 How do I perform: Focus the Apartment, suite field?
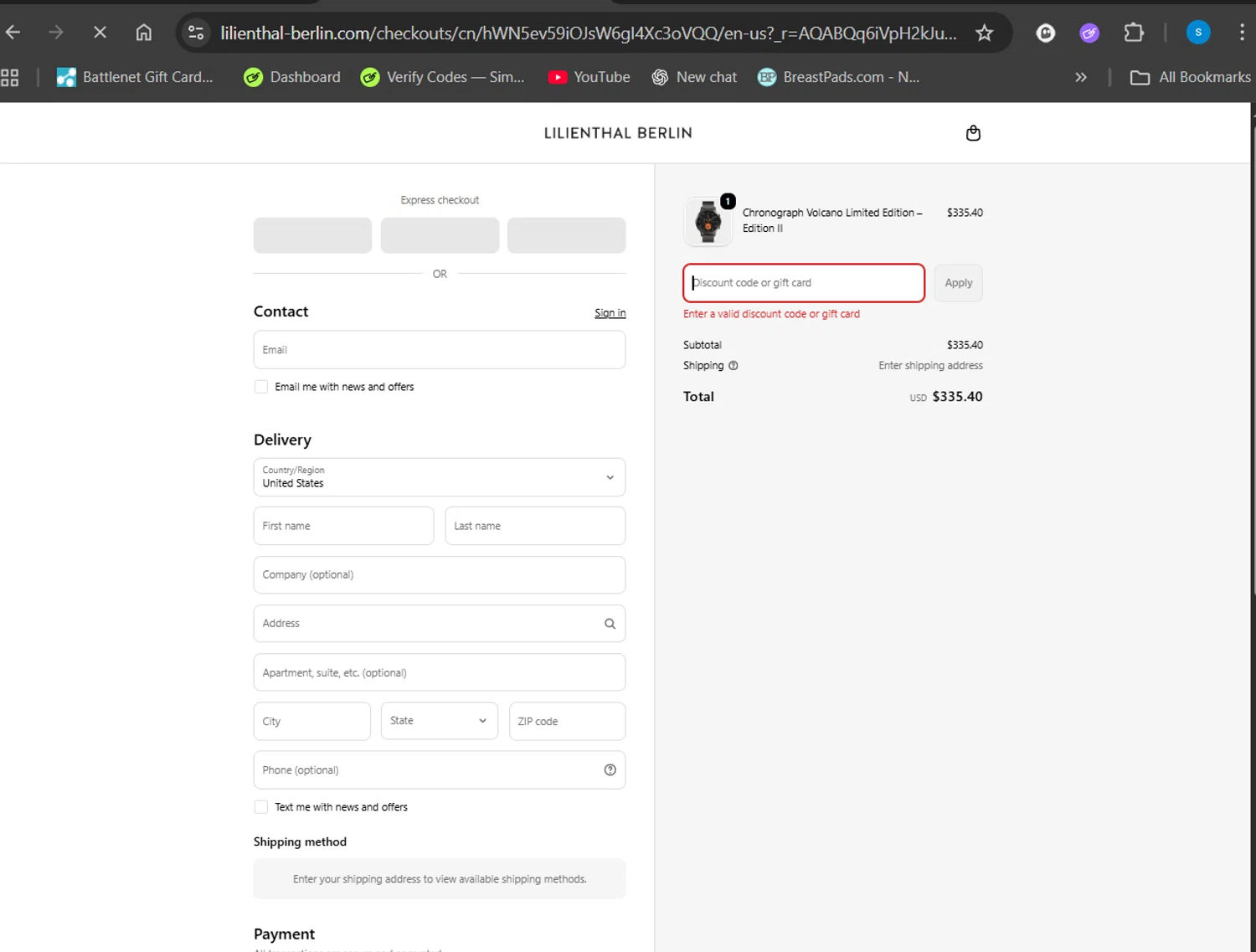[440, 672]
